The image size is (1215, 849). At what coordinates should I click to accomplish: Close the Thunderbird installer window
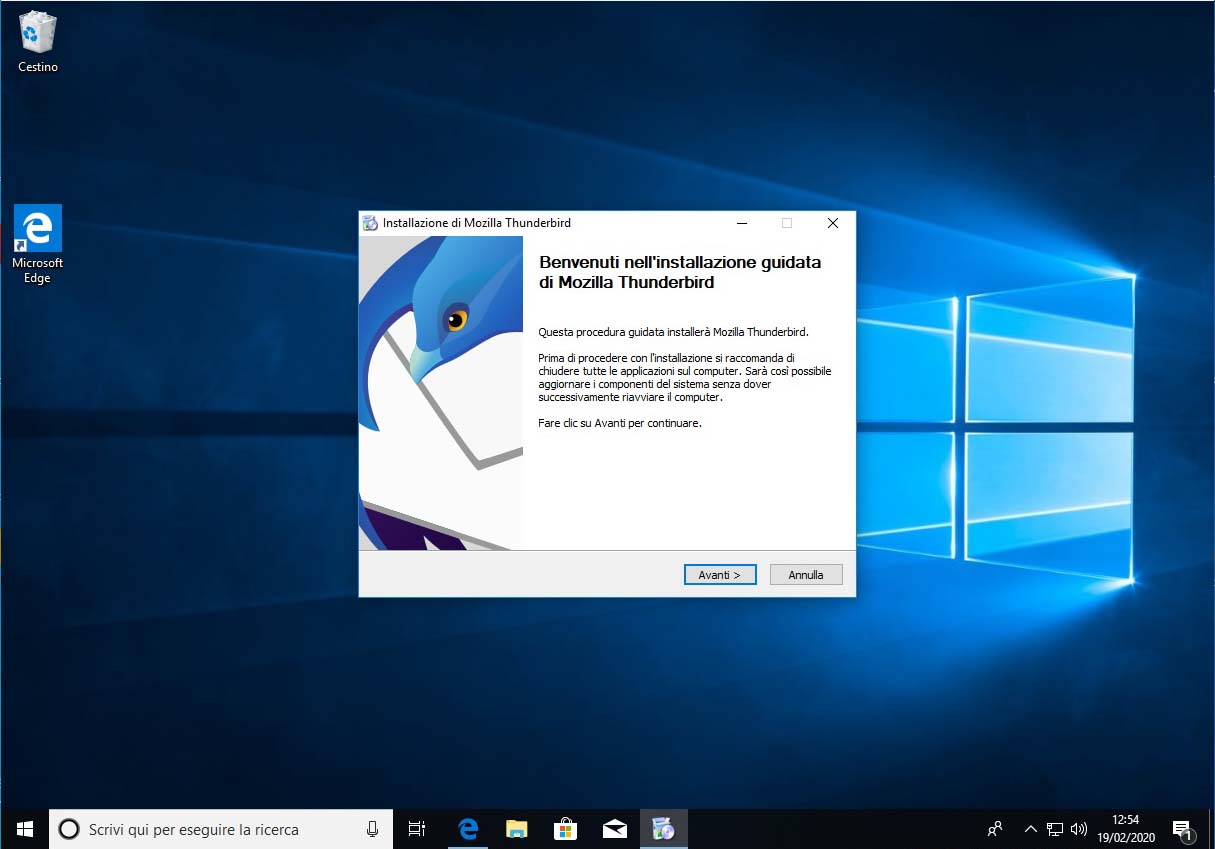pyautogui.click(x=832, y=223)
